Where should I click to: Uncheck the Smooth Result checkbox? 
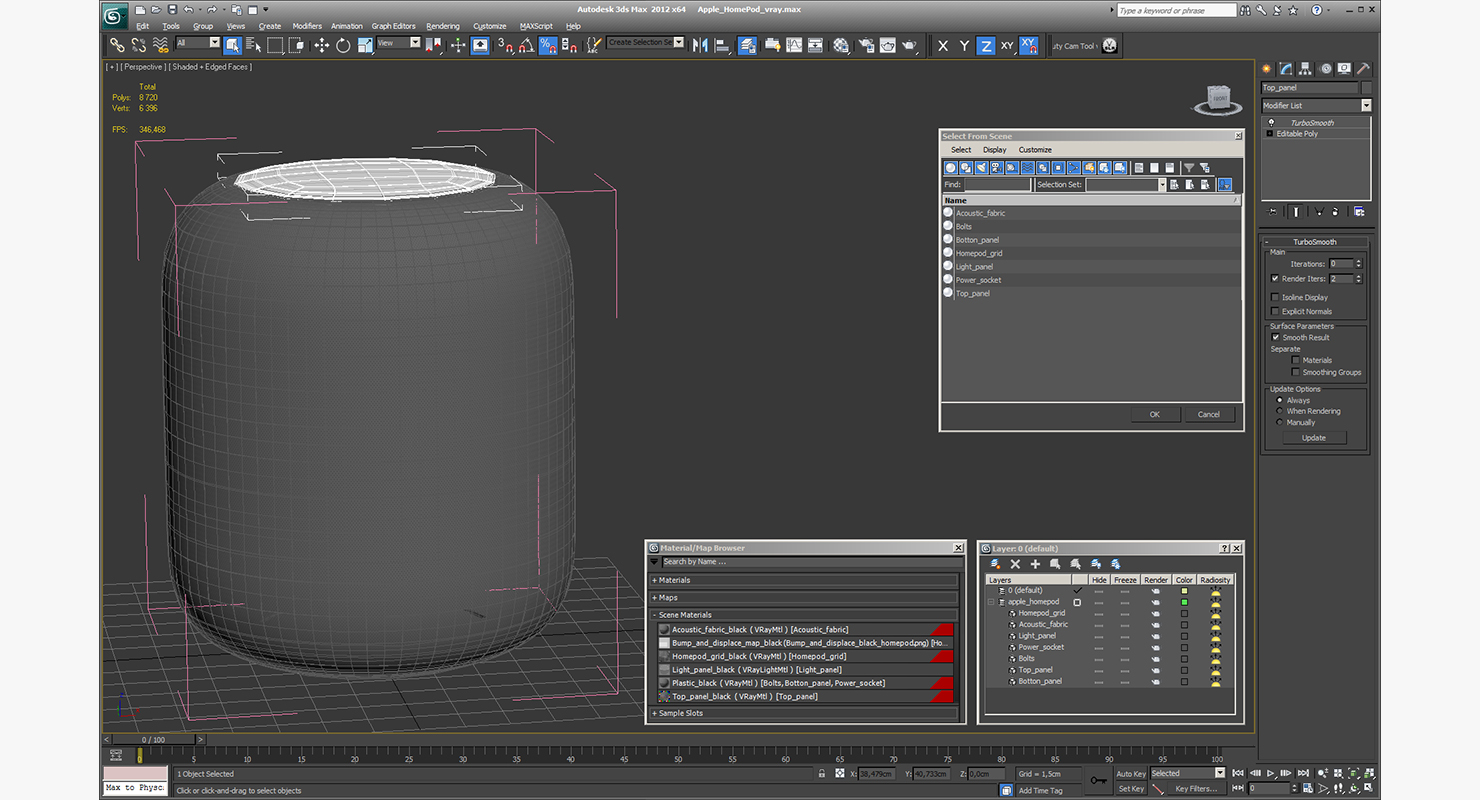point(1275,337)
